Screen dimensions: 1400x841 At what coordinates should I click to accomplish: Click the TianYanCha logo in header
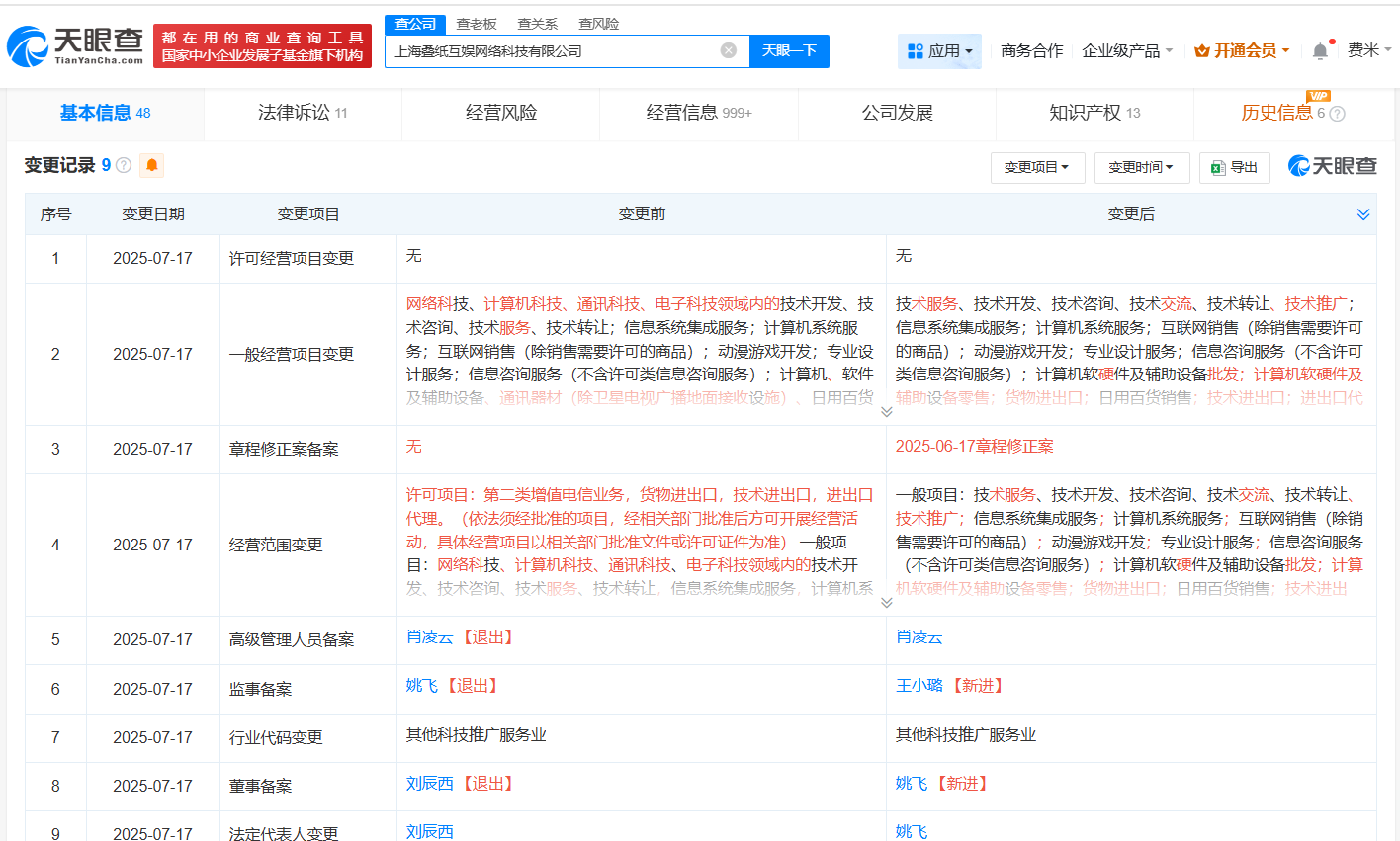pos(75,45)
